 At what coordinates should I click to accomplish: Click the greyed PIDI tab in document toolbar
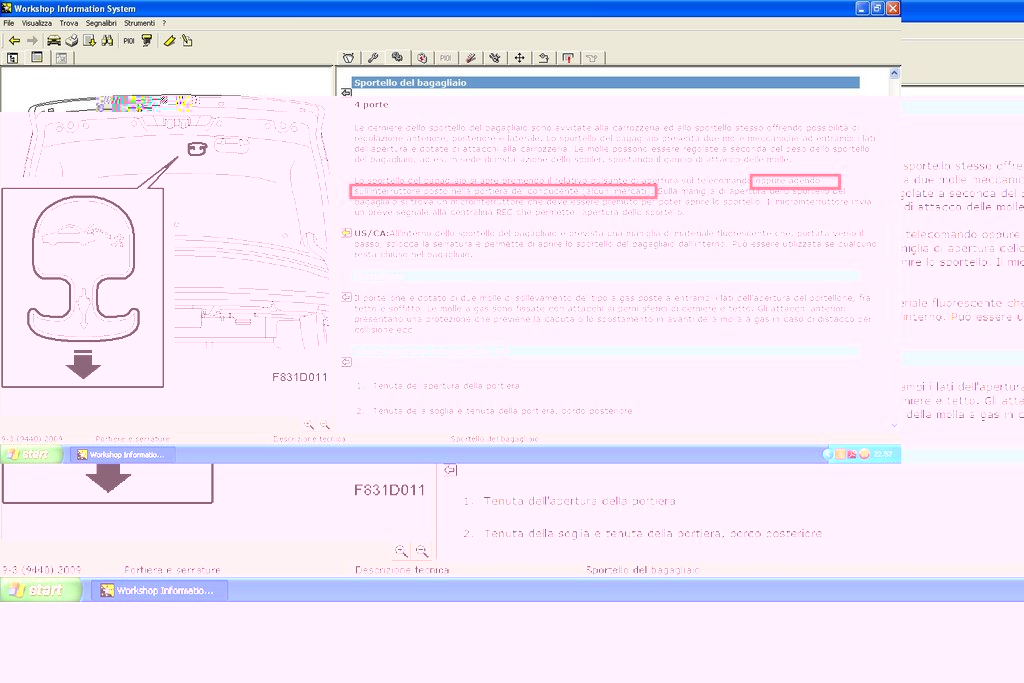point(445,58)
